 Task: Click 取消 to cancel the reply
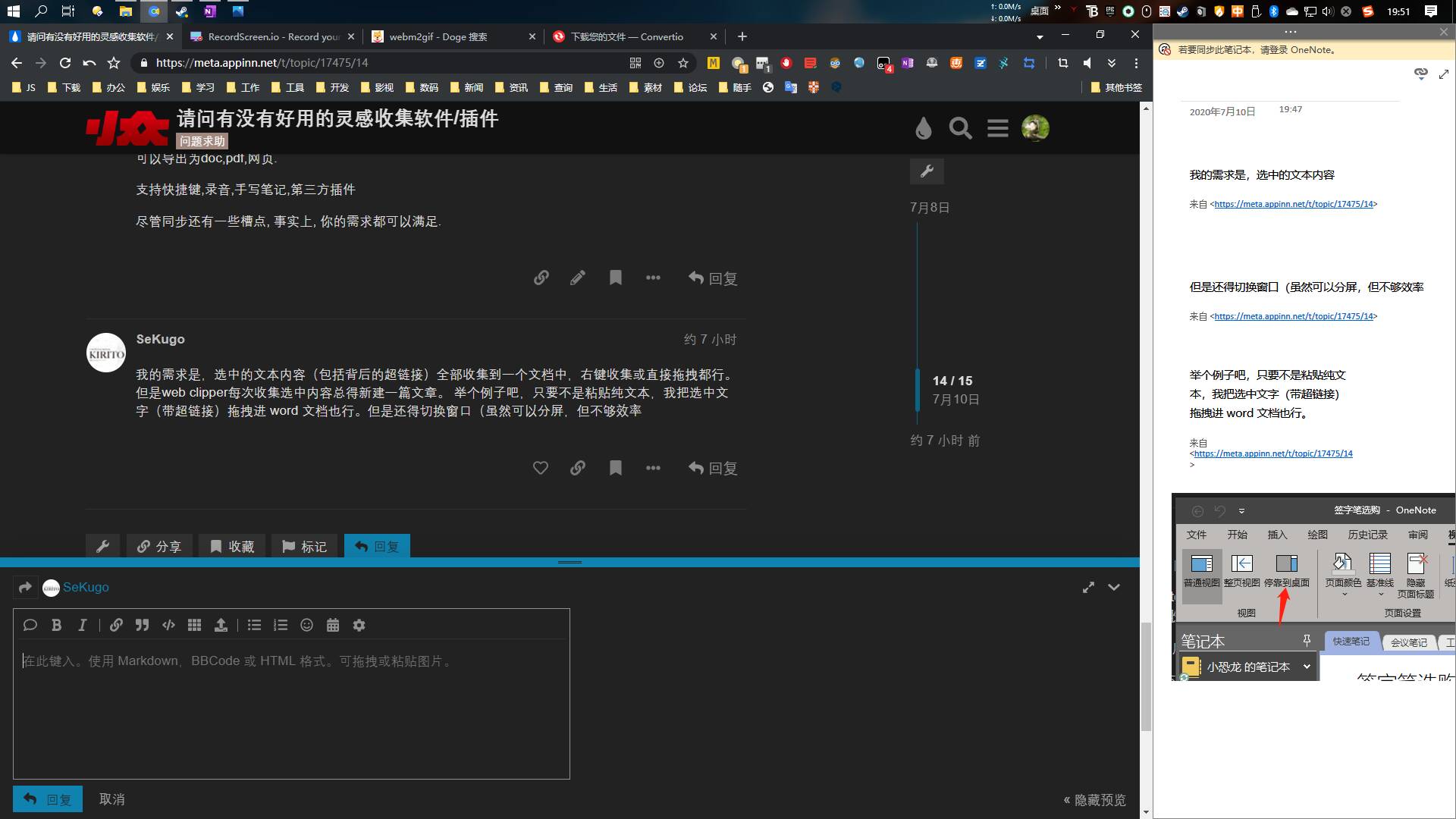(111, 799)
